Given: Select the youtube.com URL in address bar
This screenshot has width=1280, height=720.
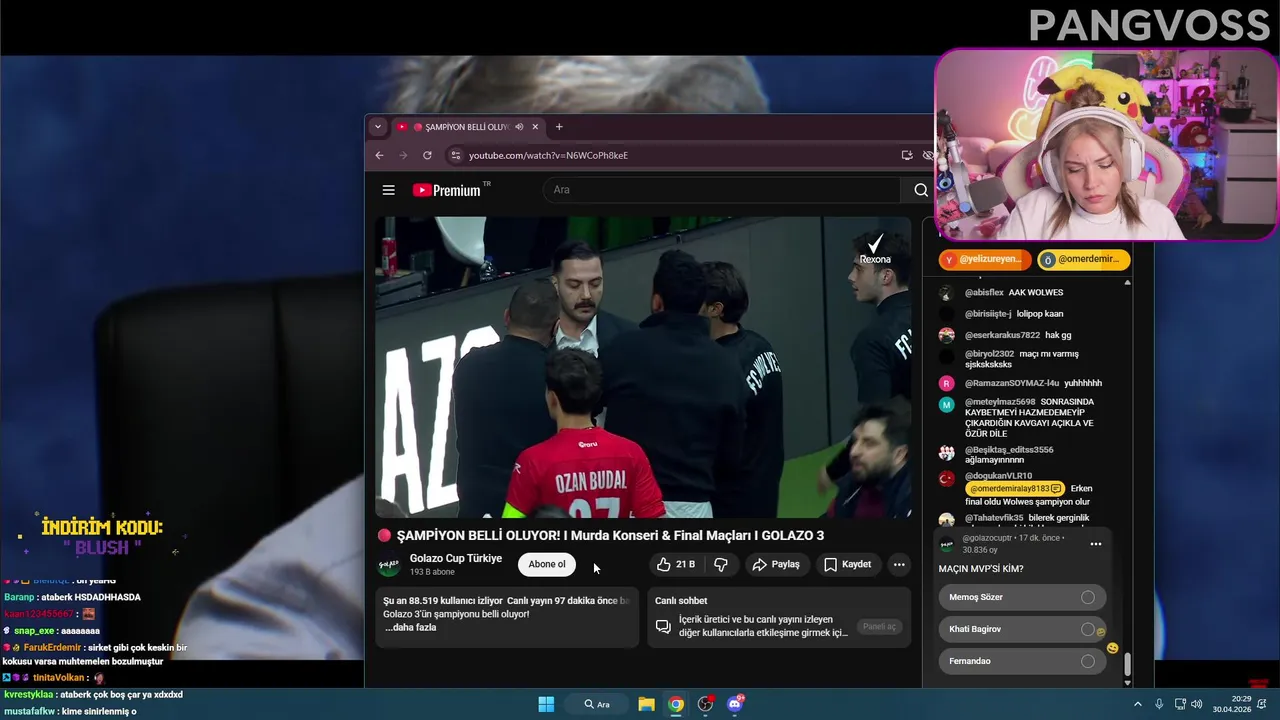Looking at the screenshot, I should 548,155.
